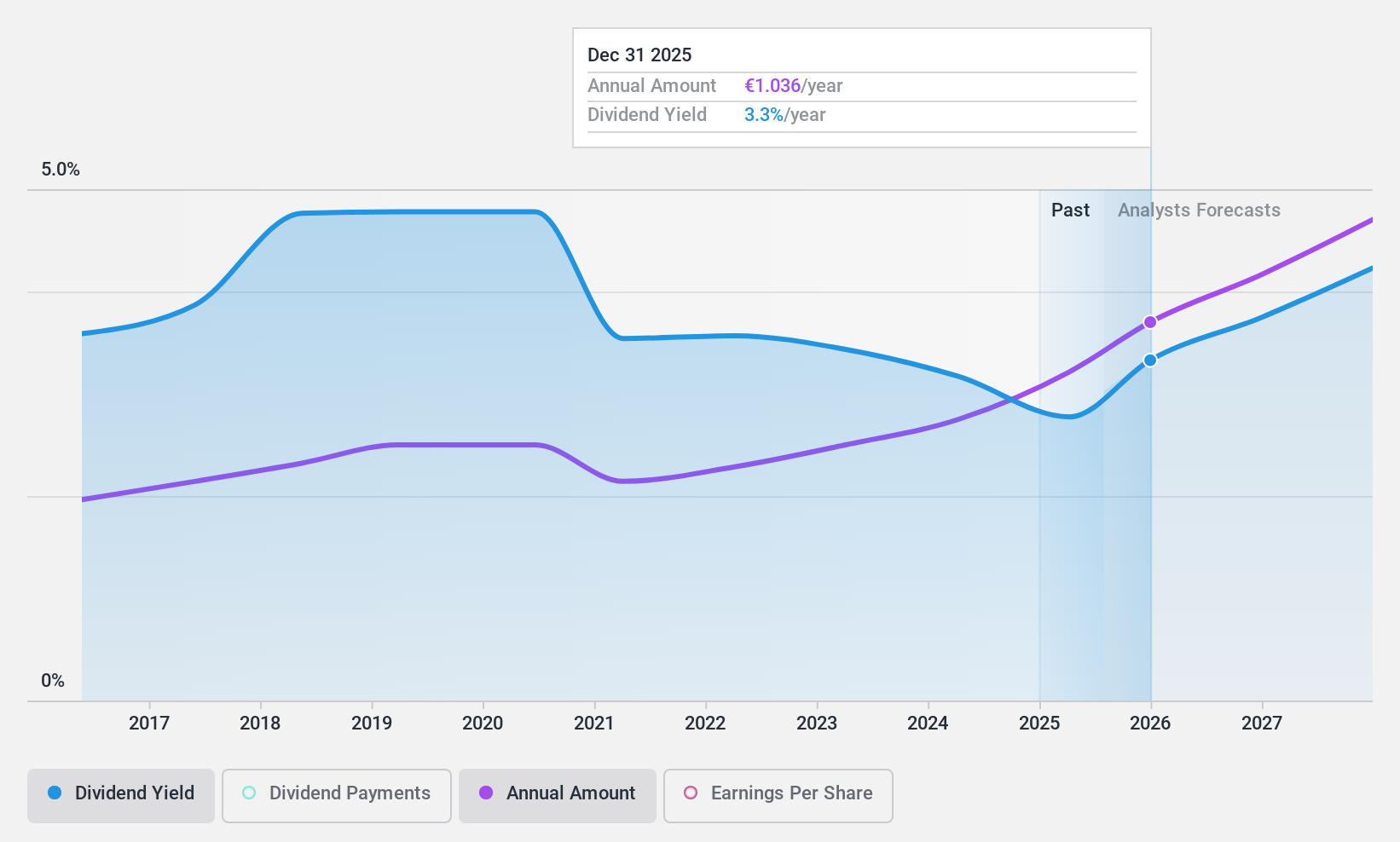Image resolution: width=1400 pixels, height=842 pixels.
Task: Click the 'Analysts Forecasts' label
Action: coord(1199,210)
